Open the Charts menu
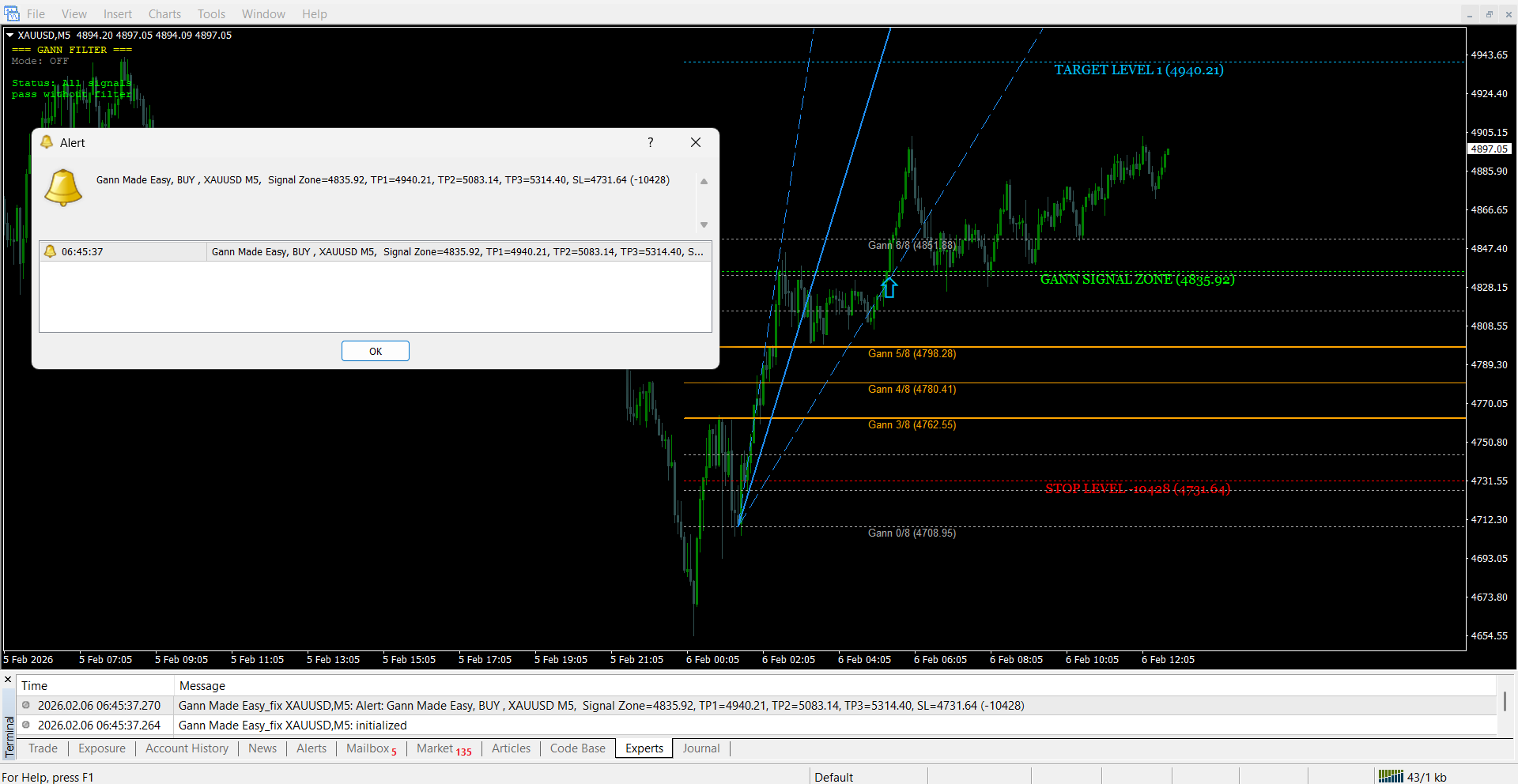Screen dimensions: 1518x784 pyautogui.click(x=164, y=14)
